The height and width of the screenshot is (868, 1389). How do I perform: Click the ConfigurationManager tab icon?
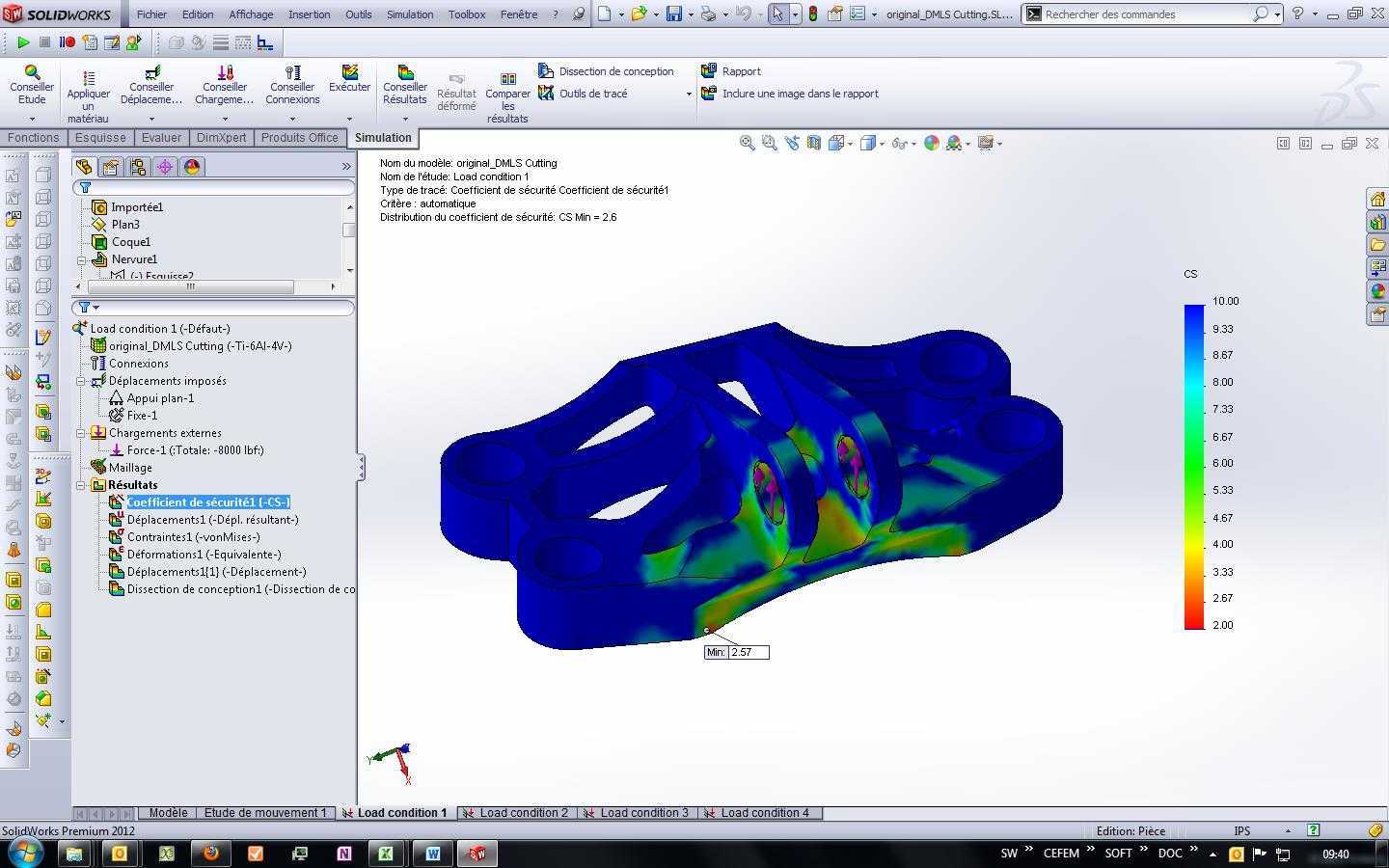[x=138, y=167]
